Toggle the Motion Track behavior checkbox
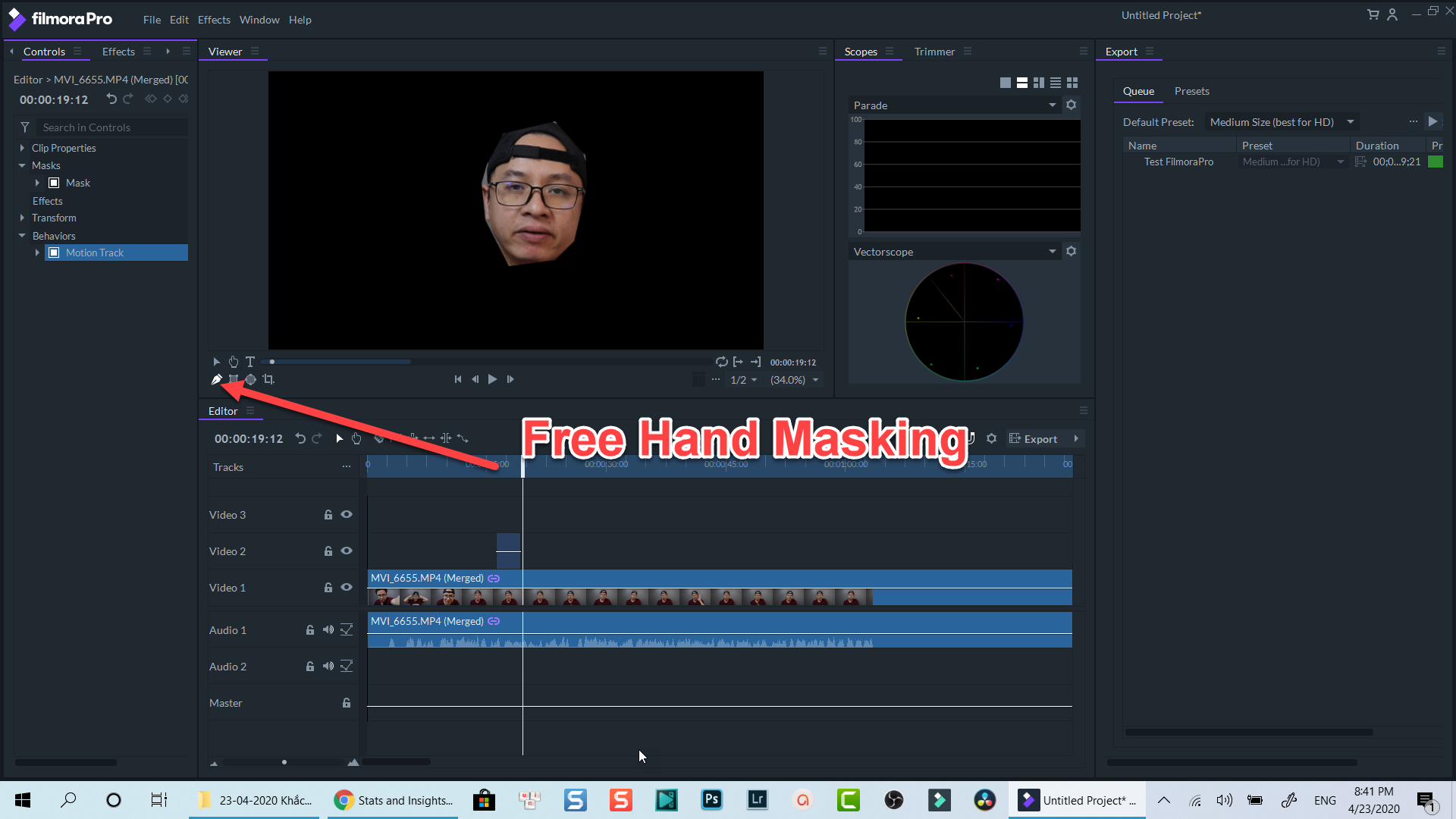1456x819 pixels. click(x=54, y=253)
